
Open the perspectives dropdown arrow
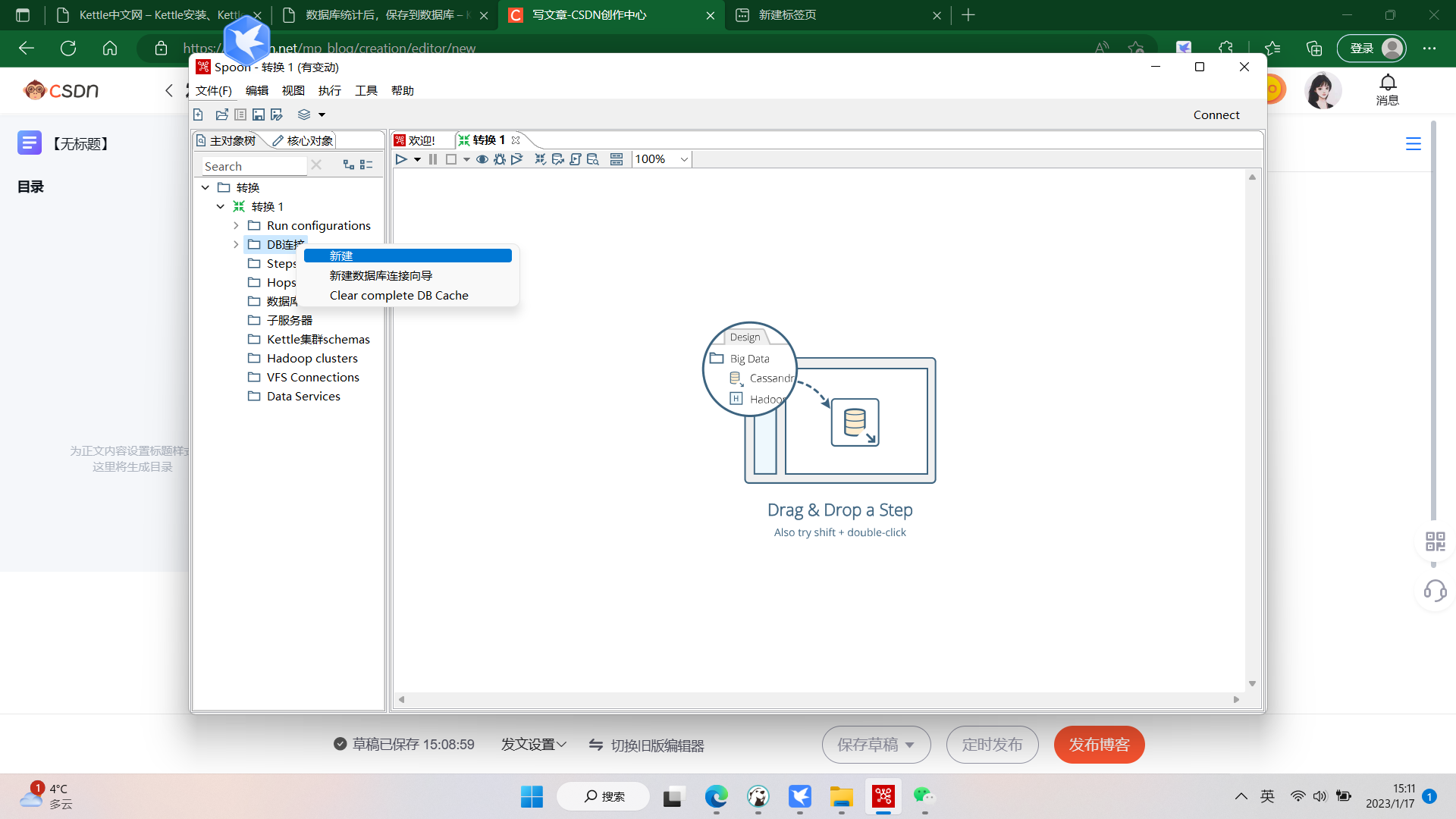322,115
